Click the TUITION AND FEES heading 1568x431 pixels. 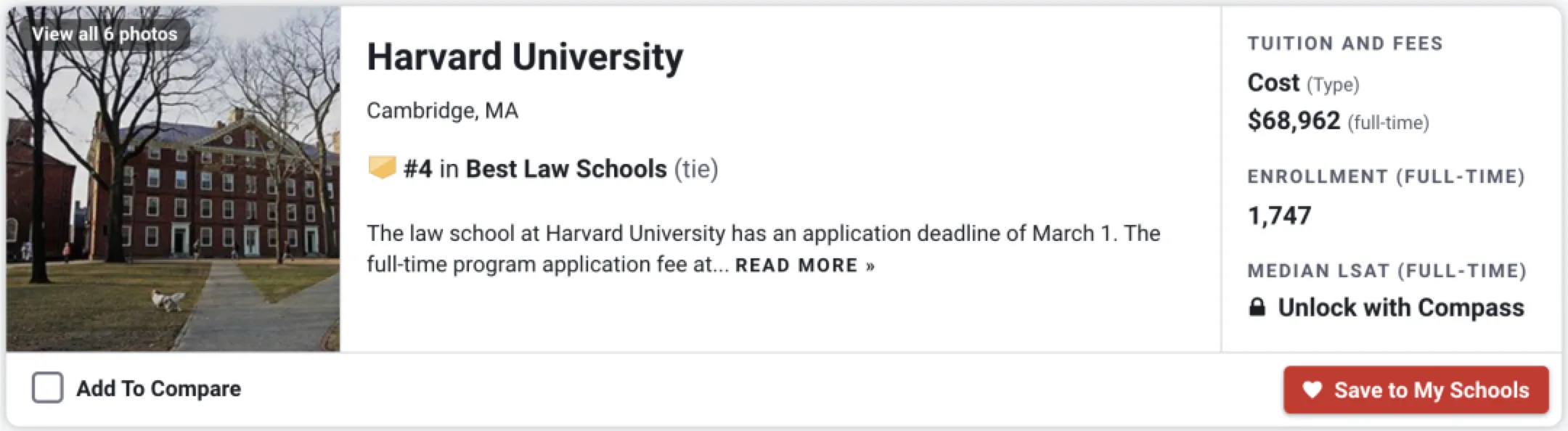coord(1344,44)
